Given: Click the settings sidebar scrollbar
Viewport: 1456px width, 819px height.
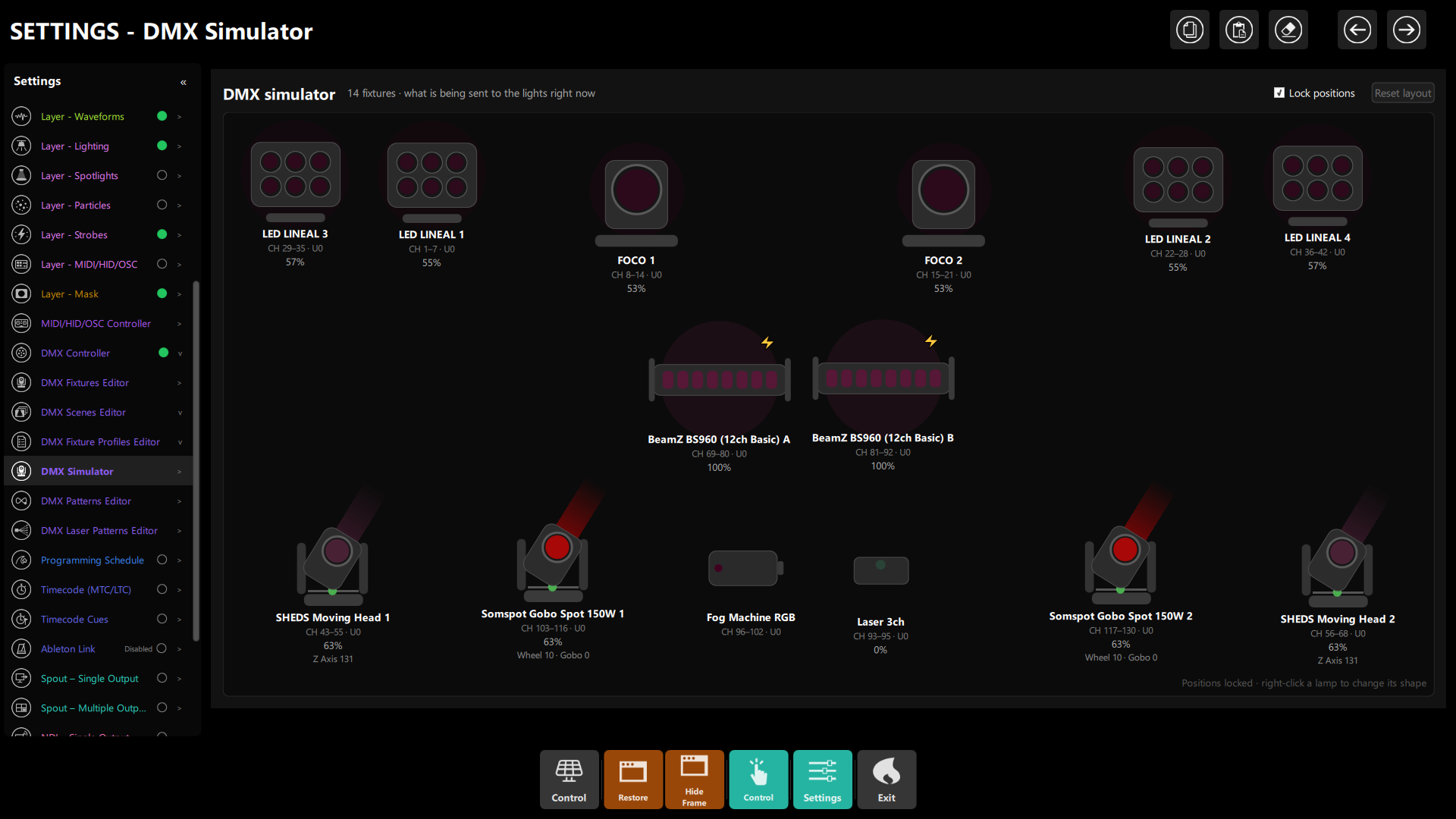Looking at the screenshot, I should (x=196, y=461).
